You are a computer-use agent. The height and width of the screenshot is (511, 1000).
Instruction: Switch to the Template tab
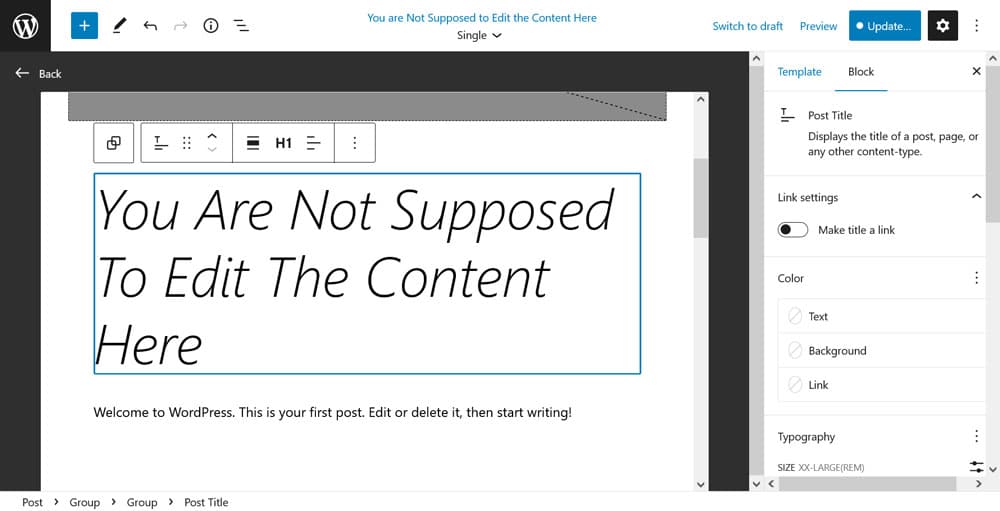pos(799,72)
